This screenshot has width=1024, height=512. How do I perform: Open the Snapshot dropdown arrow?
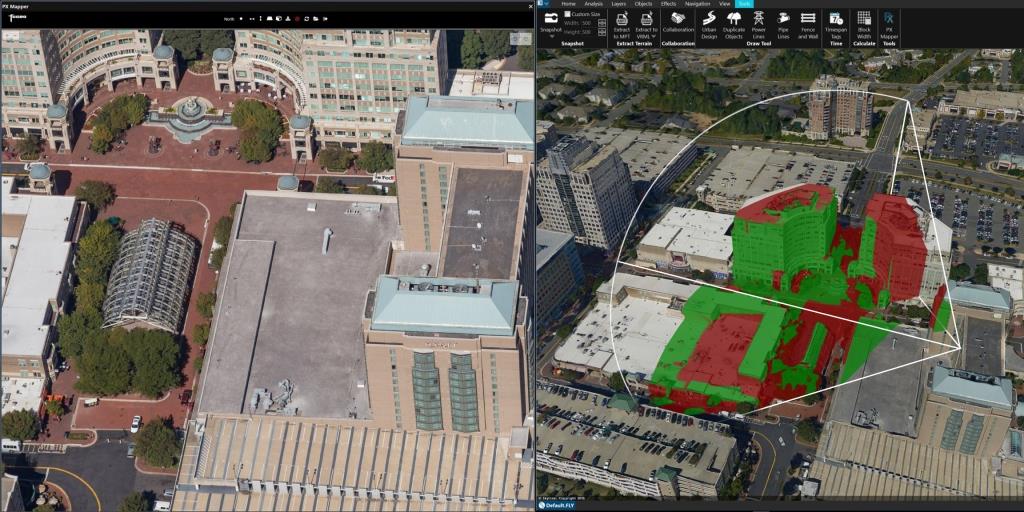pos(552,36)
